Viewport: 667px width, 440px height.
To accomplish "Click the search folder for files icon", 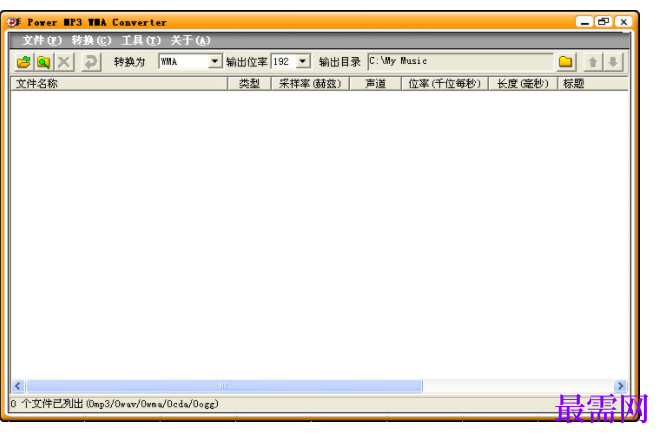I will click(x=44, y=62).
